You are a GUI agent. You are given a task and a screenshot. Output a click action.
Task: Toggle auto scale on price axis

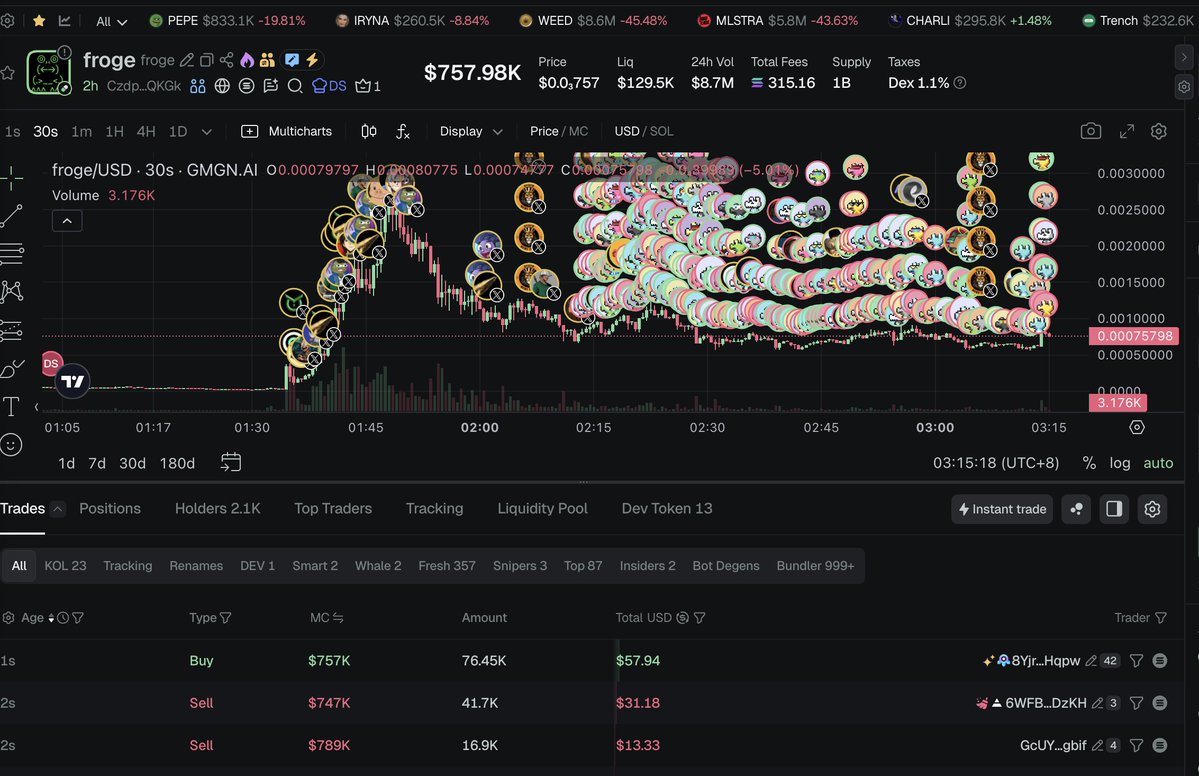(x=1158, y=463)
